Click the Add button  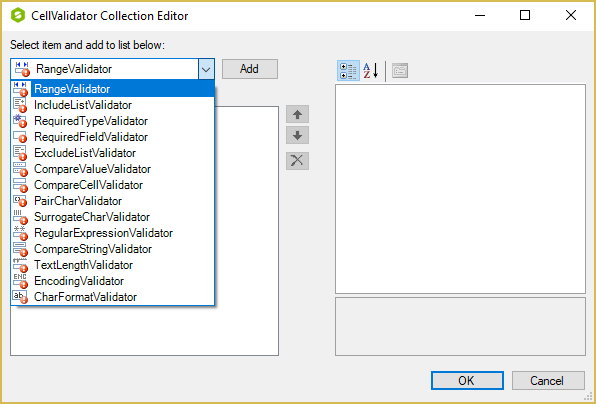pyautogui.click(x=250, y=69)
